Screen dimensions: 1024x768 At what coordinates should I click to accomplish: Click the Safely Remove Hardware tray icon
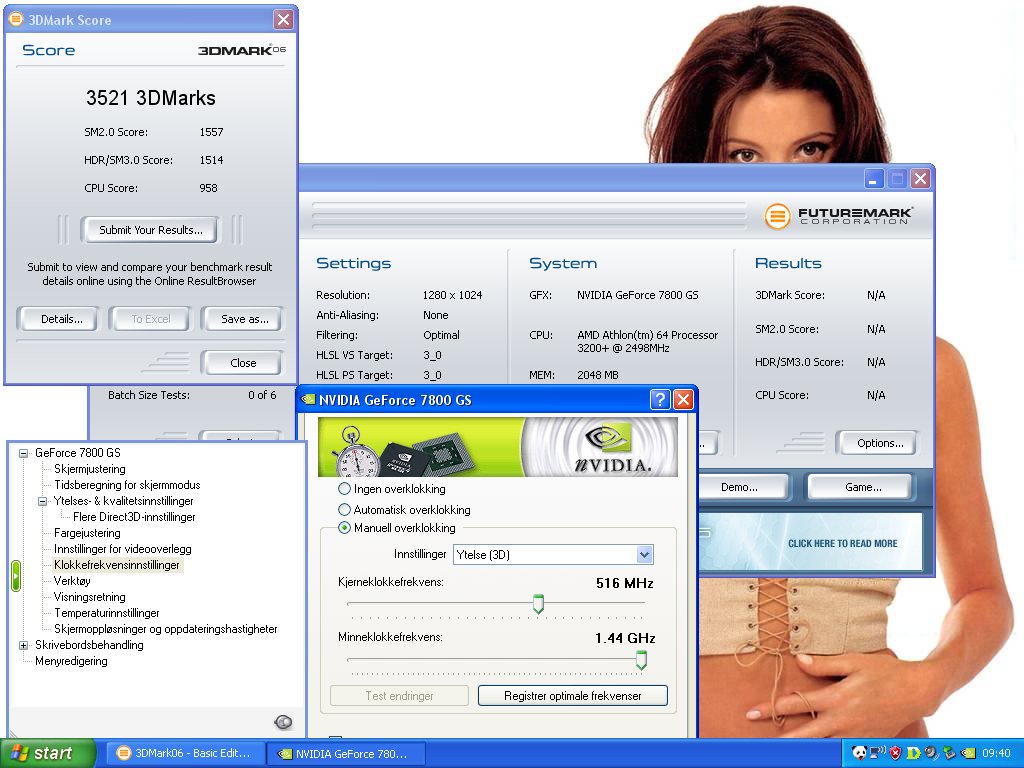tap(949, 753)
